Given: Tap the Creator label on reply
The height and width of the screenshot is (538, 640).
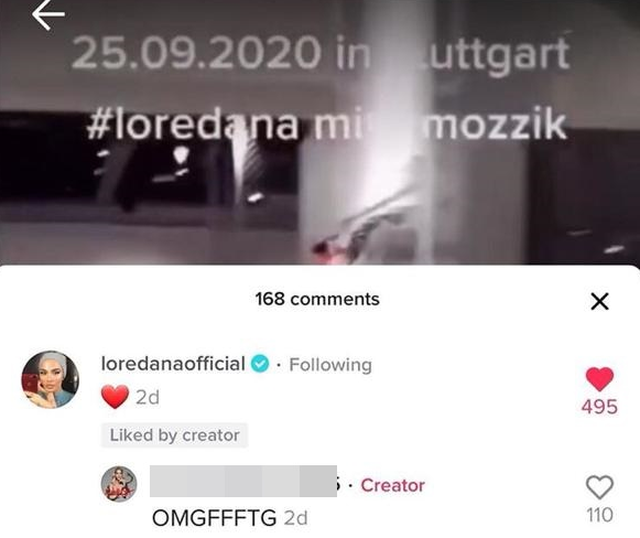Looking at the screenshot, I should point(393,485).
